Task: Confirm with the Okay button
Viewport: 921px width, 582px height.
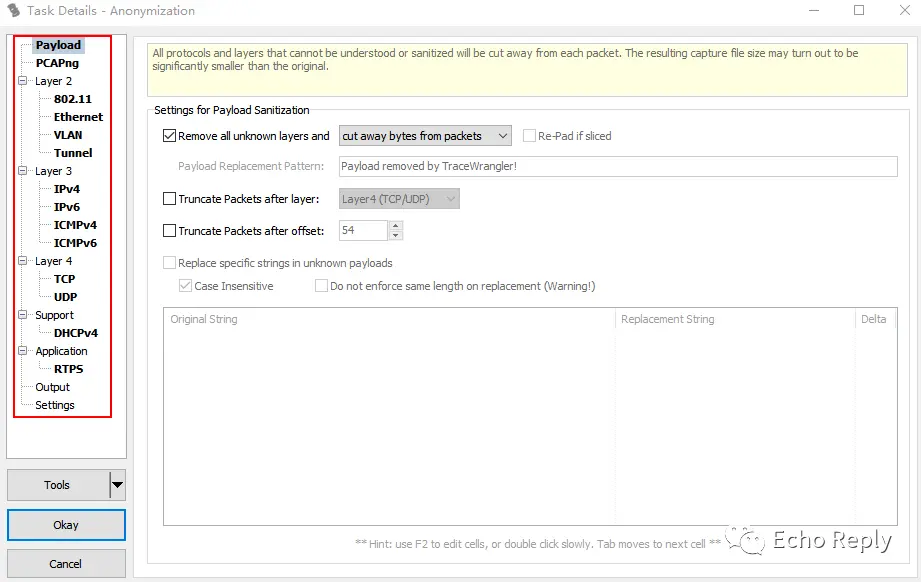Action: point(66,525)
